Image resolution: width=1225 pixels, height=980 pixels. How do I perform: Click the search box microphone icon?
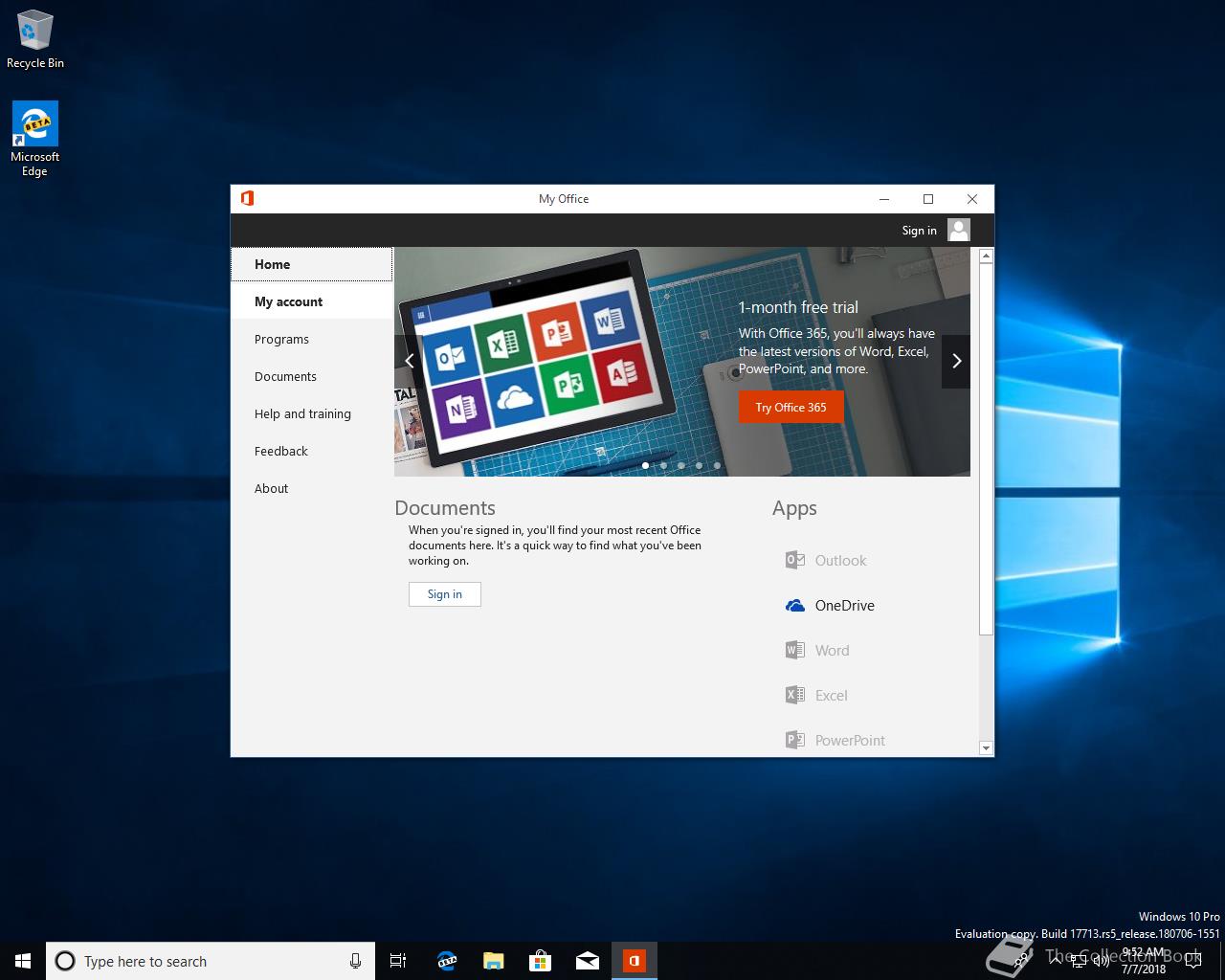pos(355,961)
